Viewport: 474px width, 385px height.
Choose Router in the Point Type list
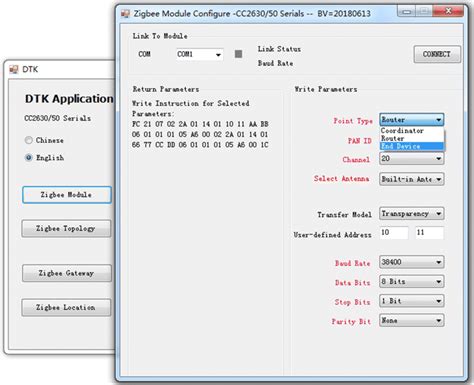(412, 138)
